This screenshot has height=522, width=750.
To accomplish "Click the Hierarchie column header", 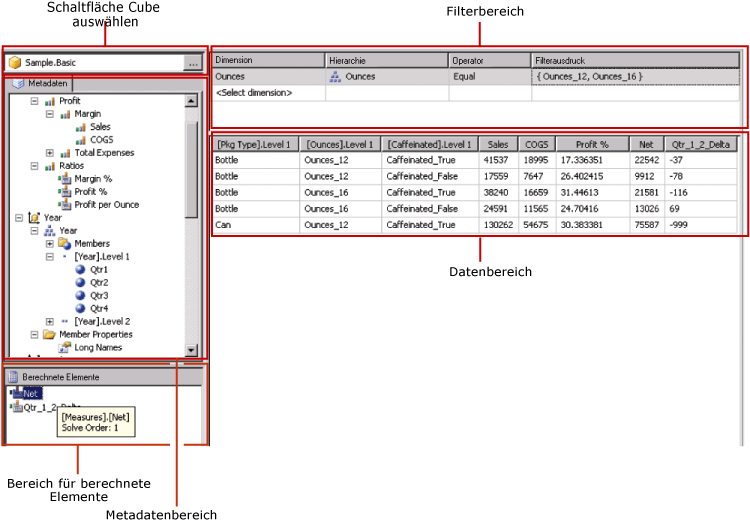I will [x=387, y=60].
